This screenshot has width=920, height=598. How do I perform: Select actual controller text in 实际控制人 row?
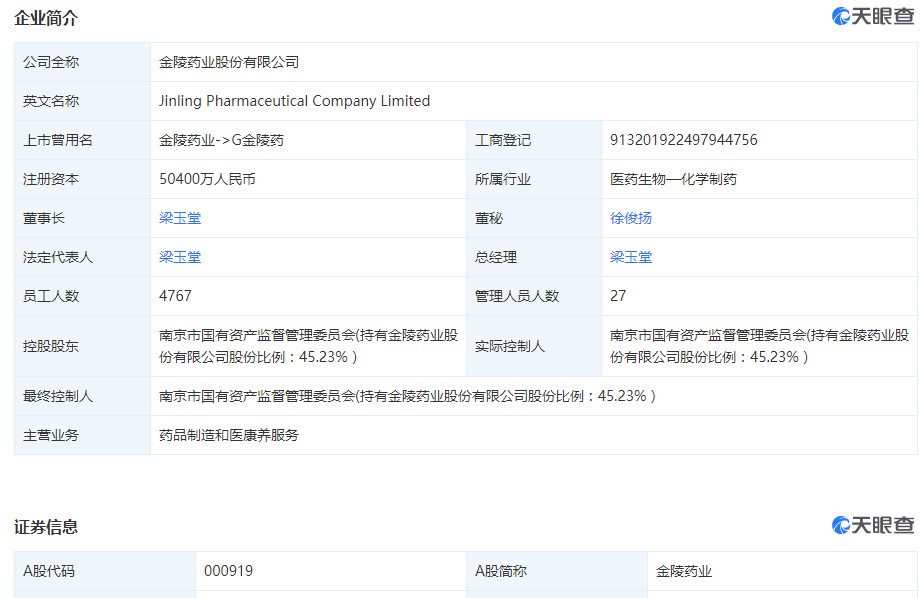(x=759, y=346)
